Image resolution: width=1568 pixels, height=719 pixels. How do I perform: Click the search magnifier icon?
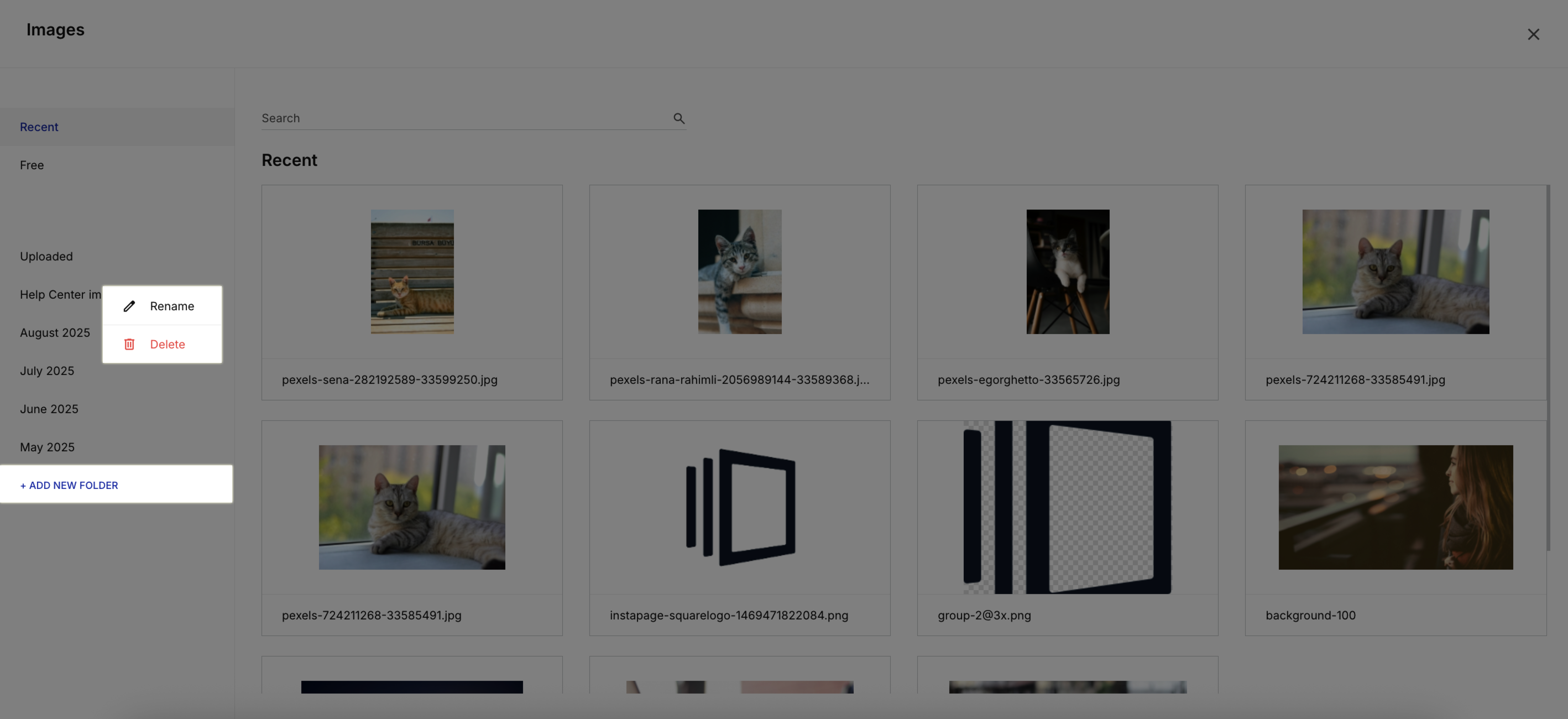679,118
